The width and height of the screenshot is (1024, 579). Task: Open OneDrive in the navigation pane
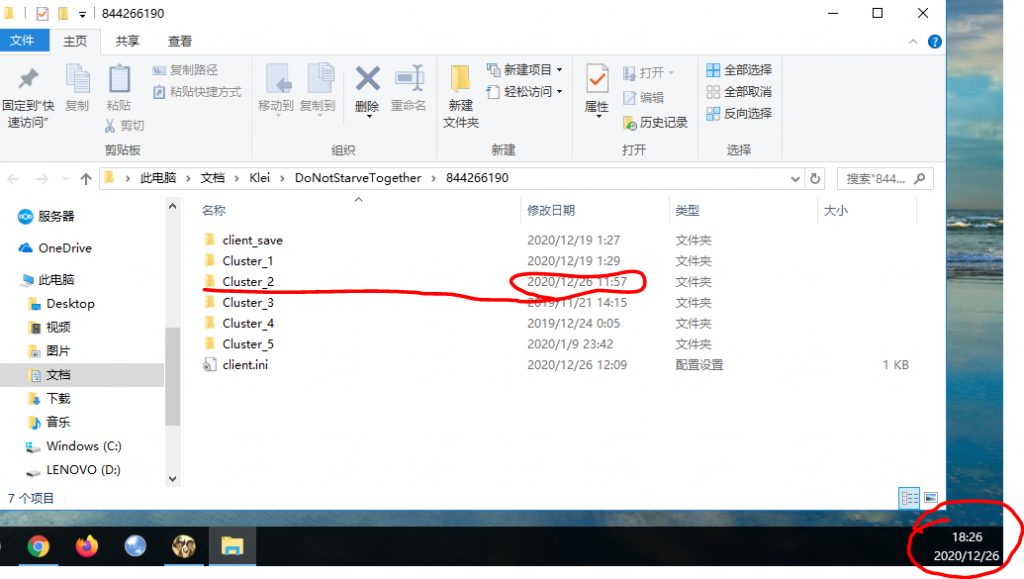click(55, 248)
